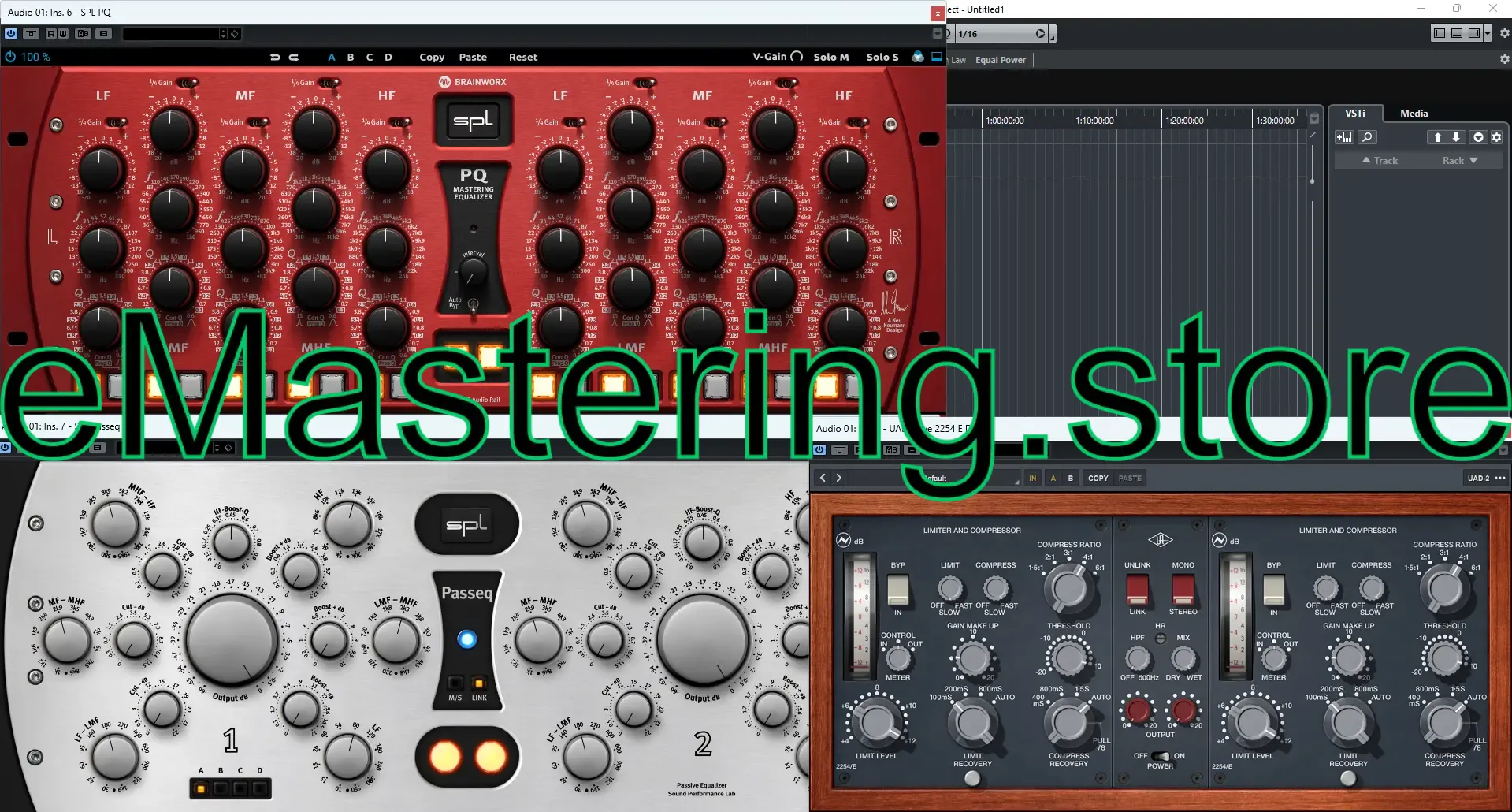1512x812 pixels.
Task: Toggle the MONO/STEREO red switch
Action: point(1183,589)
